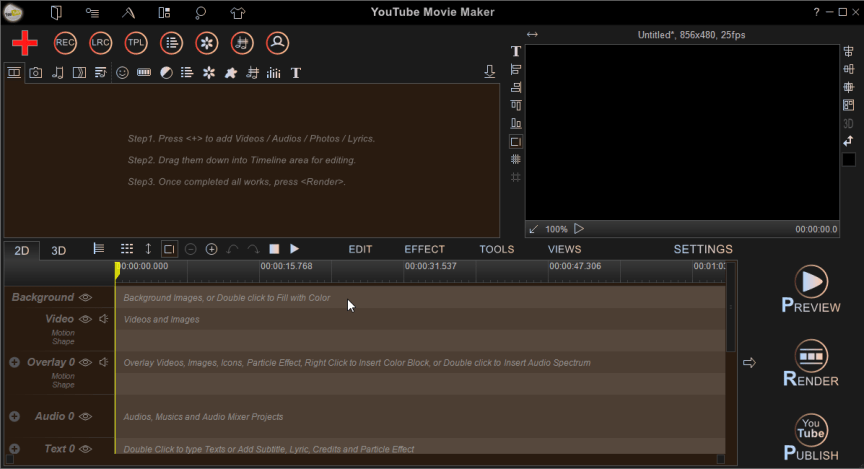Screen dimensions: 864x469
Task: Mute the Video track speaker icon
Action: [103, 319]
